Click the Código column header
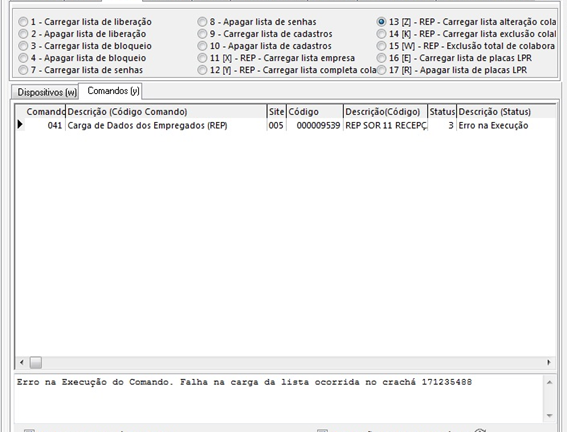 click(315, 112)
